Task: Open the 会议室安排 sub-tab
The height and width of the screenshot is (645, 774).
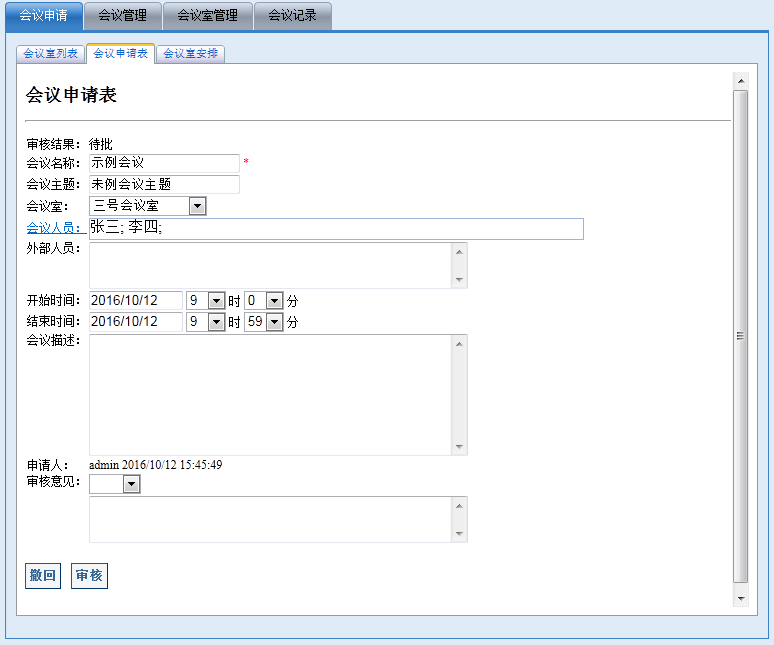Action: click(191, 53)
